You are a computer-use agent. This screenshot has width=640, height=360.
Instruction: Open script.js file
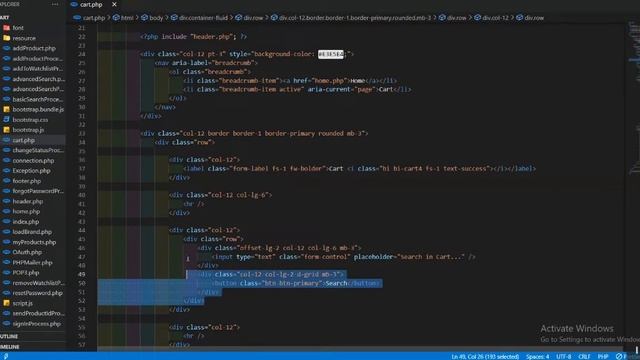coord(33,303)
